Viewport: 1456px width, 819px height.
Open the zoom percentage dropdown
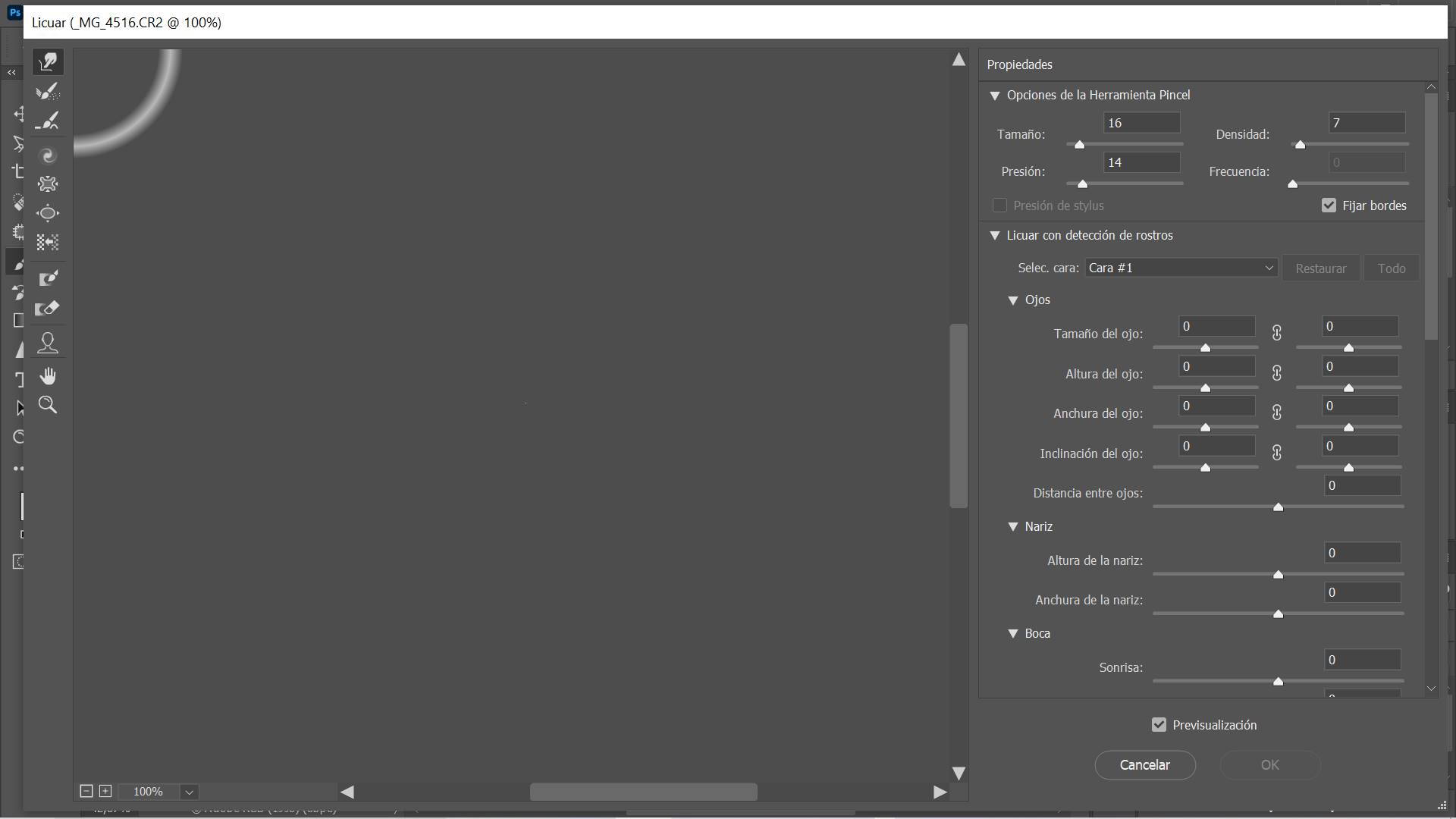190,792
